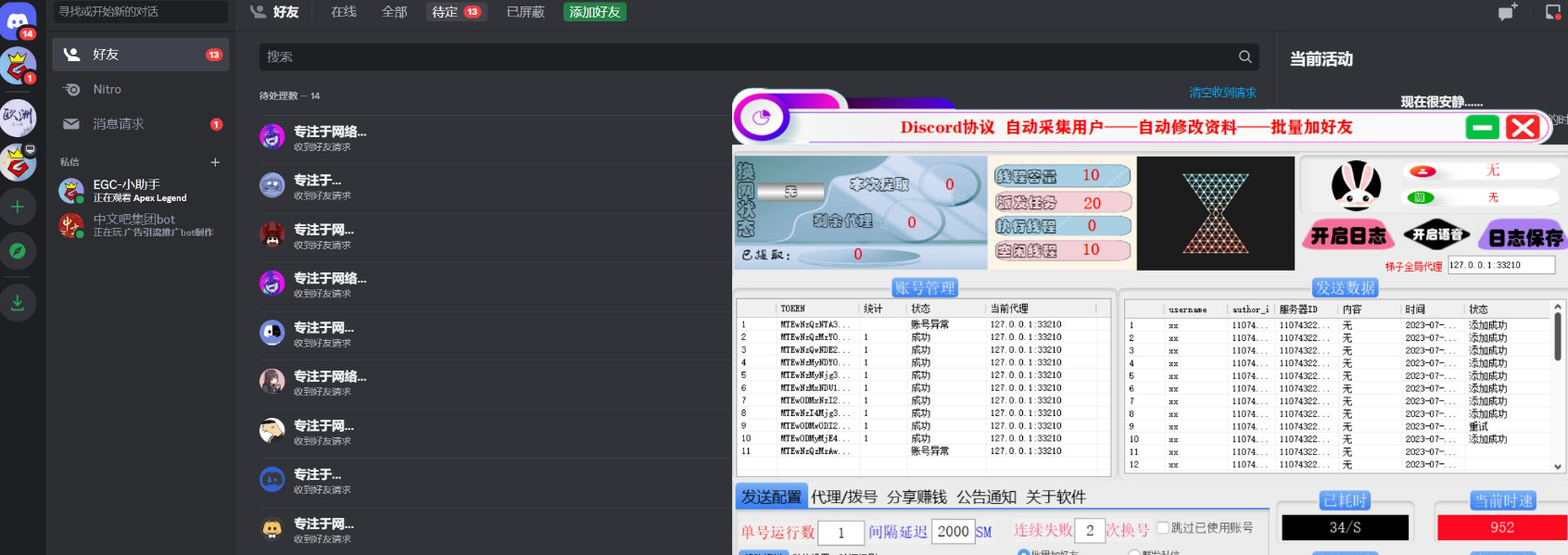Click the Download Apps arrow icon
Image resolution: width=1568 pixels, height=555 pixels.
pos(18,303)
